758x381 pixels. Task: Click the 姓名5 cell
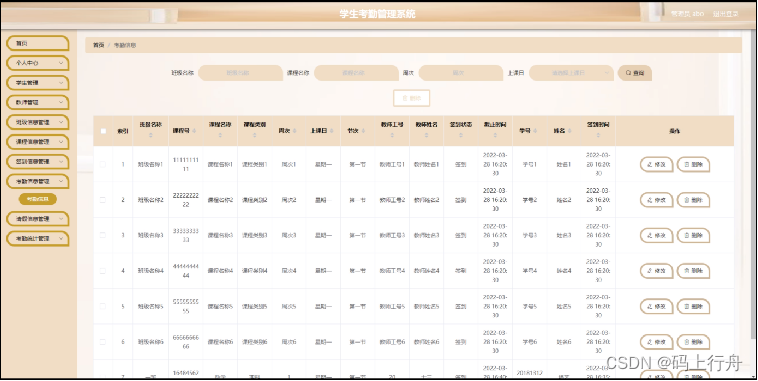[564, 307]
